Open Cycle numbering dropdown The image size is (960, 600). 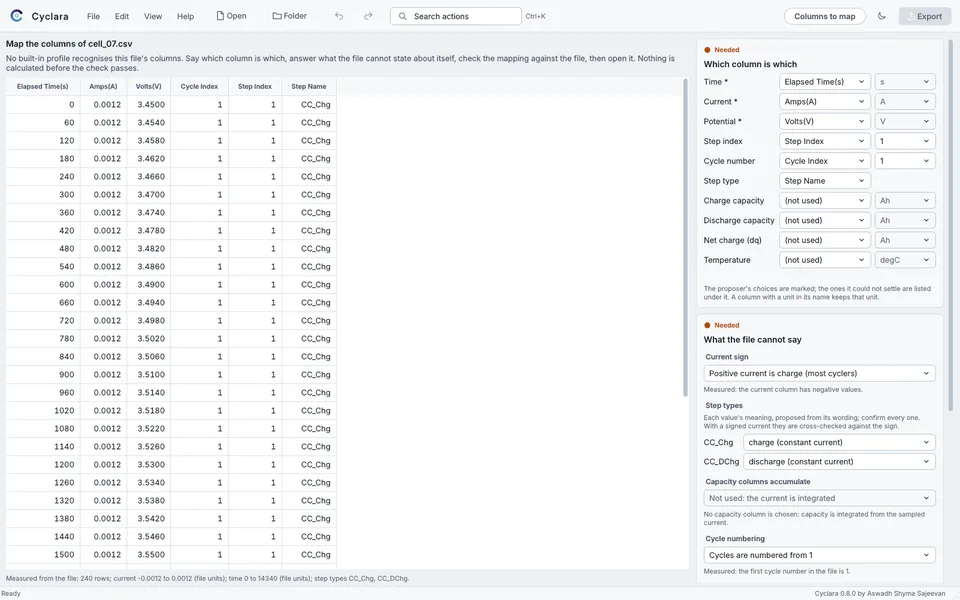click(x=819, y=555)
